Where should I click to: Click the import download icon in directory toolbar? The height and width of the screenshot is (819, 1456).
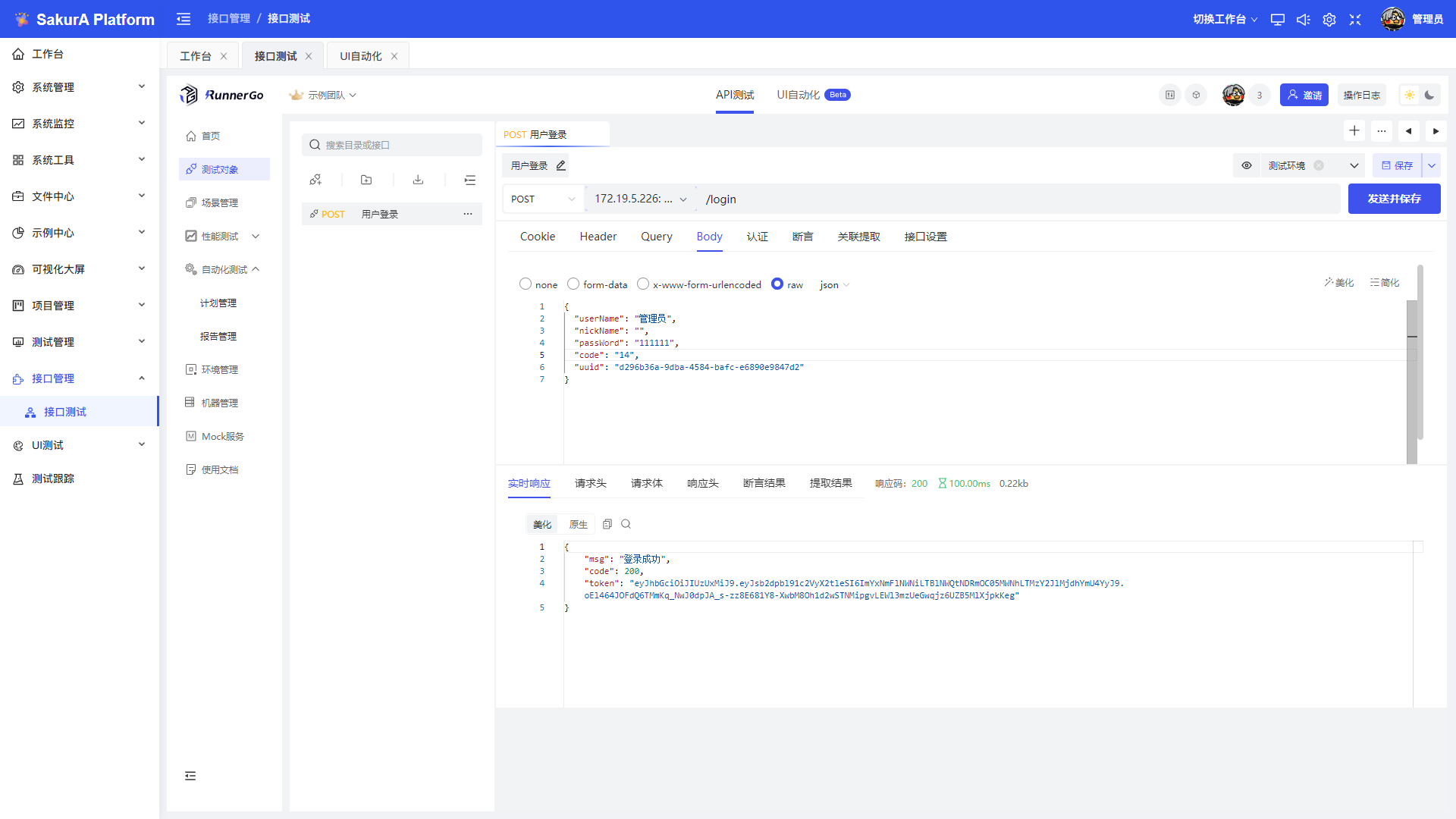pyautogui.click(x=418, y=180)
